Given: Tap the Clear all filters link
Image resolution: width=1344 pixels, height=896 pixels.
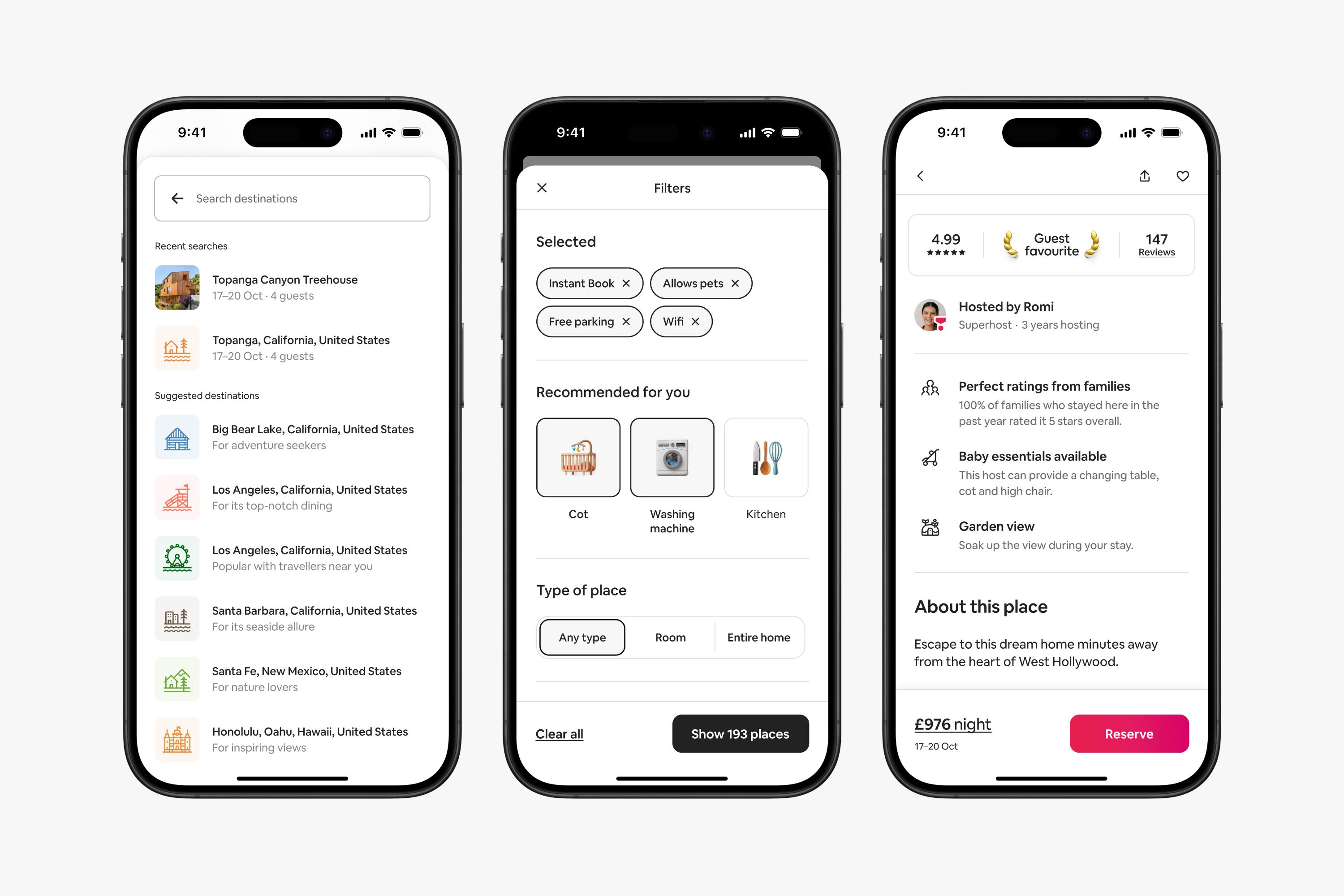Looking at the screenshot, I should point(560,734).
